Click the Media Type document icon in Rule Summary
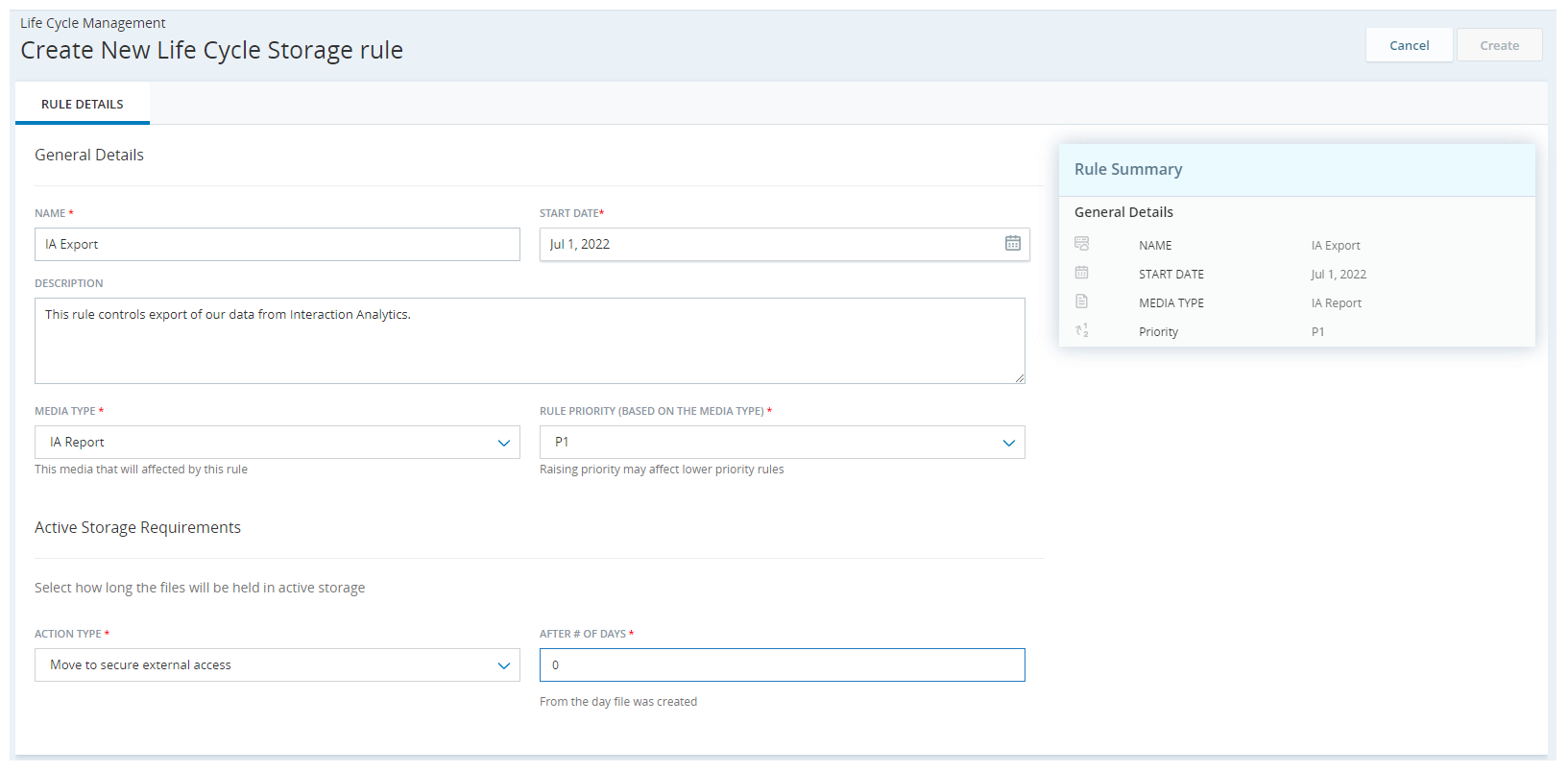The height and width of the screenshot is (772, 1568). (1081, 302)
